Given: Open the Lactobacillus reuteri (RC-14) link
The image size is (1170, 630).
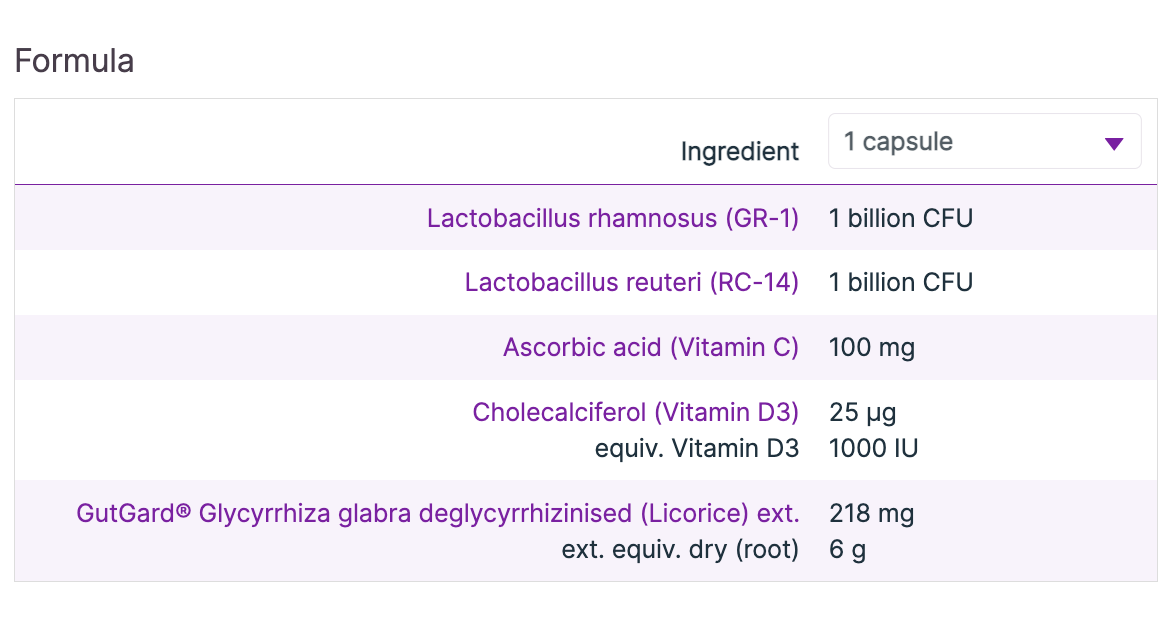Looking at the screenshot, I should (x=631, y=283).
